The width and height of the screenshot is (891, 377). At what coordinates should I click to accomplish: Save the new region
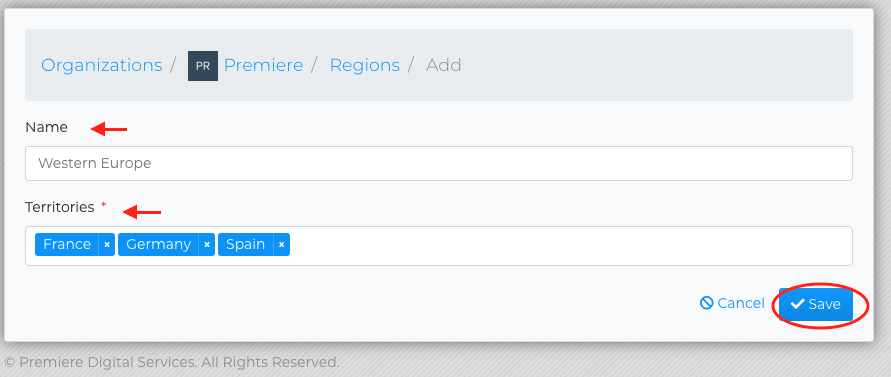(816, 304)
